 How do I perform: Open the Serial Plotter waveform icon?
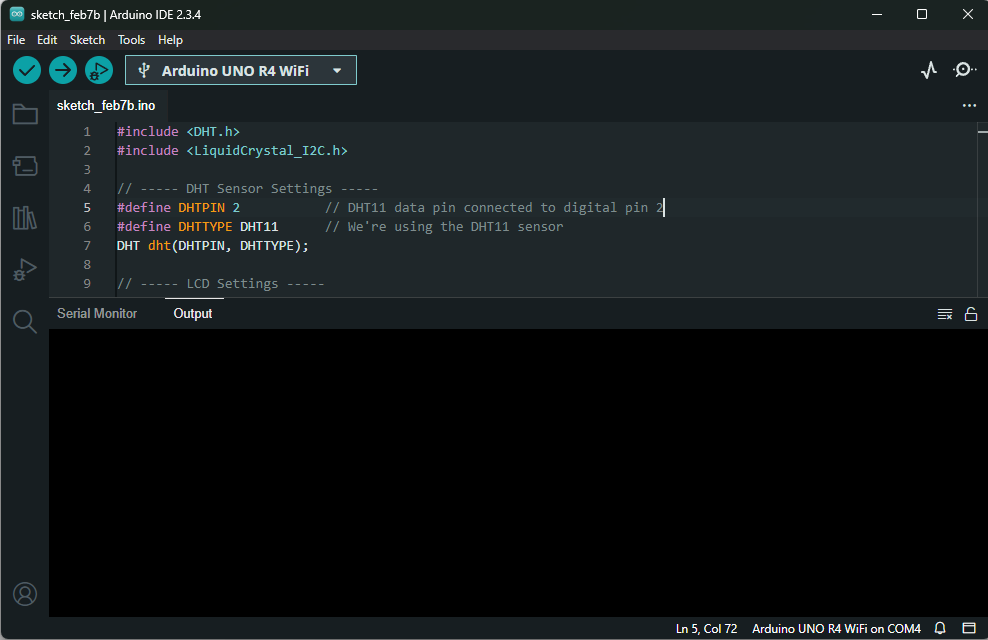929,70
